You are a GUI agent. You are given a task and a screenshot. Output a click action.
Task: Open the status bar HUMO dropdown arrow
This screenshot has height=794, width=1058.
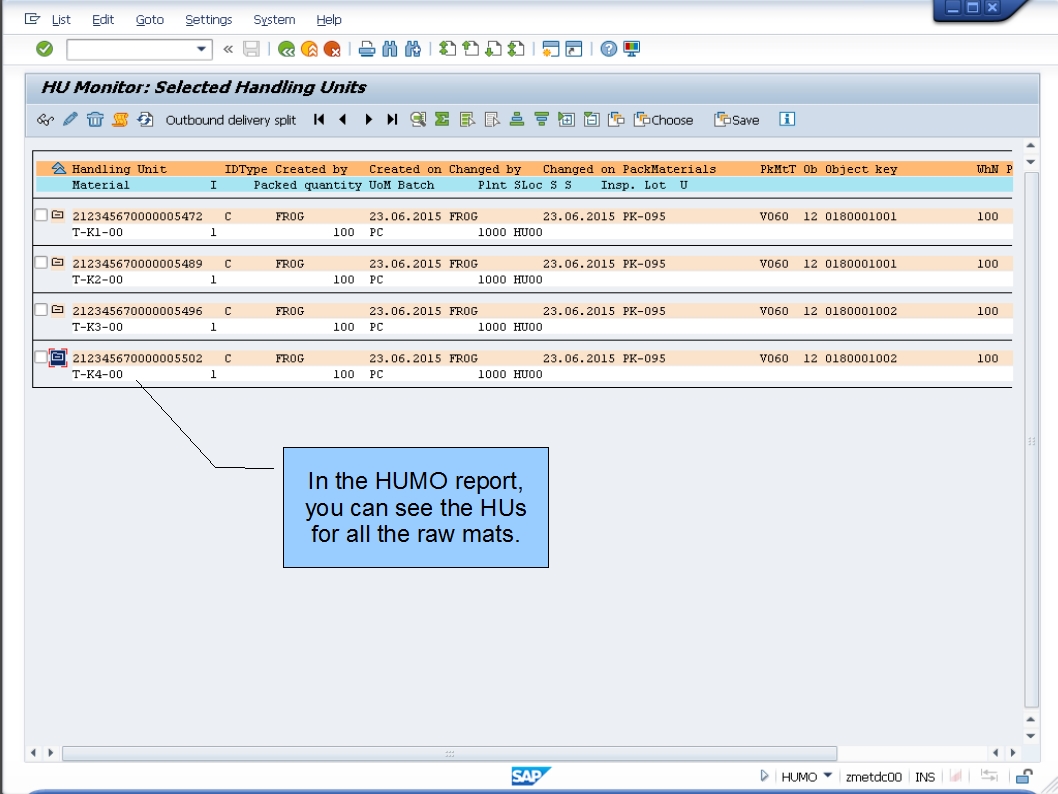point(828,775)
